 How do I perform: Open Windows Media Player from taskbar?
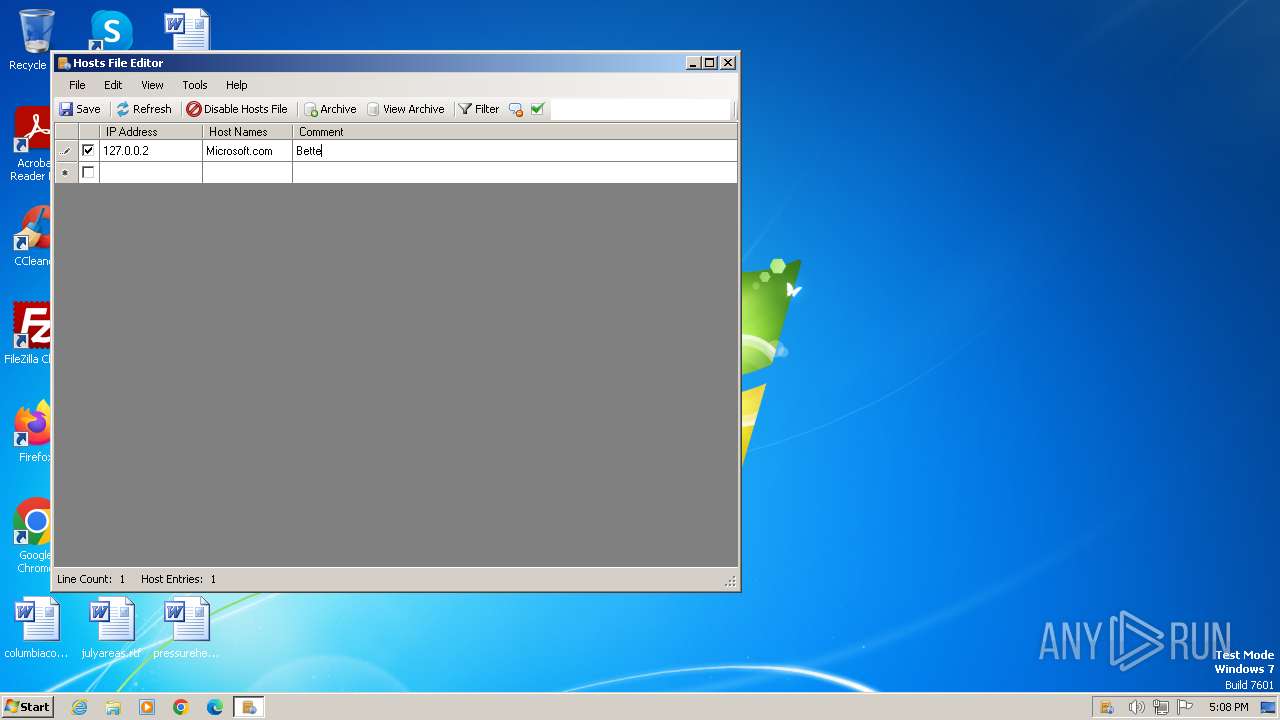click(x=147, y=707)
